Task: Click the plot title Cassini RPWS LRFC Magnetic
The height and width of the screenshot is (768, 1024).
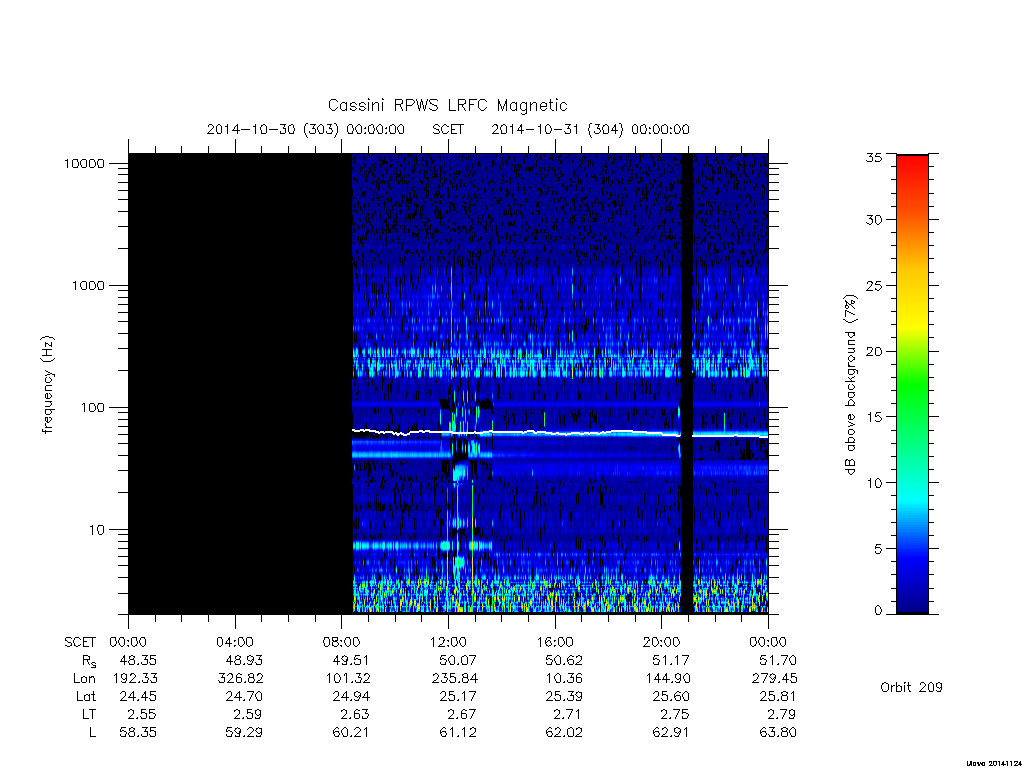Action: click(x=447, y=105)
